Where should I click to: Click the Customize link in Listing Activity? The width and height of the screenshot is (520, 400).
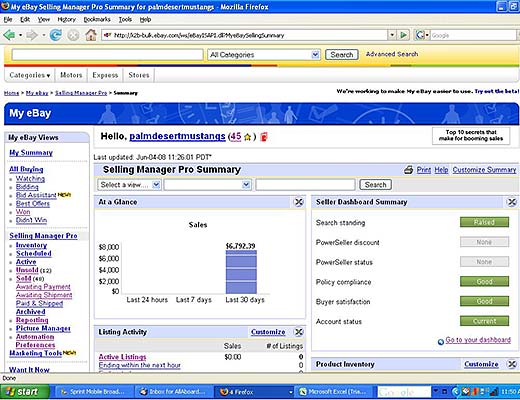click(x=268, y=332)
